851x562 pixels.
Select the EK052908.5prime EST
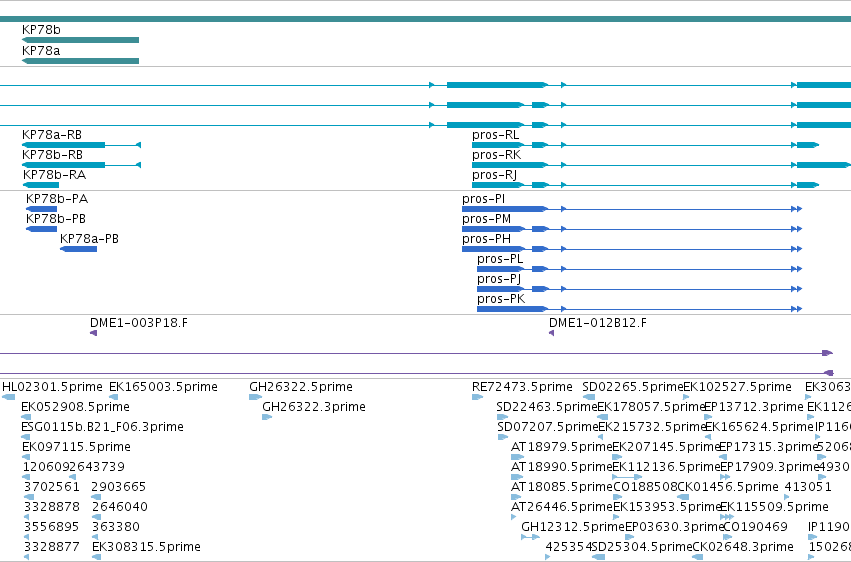(x=25, y=417)
